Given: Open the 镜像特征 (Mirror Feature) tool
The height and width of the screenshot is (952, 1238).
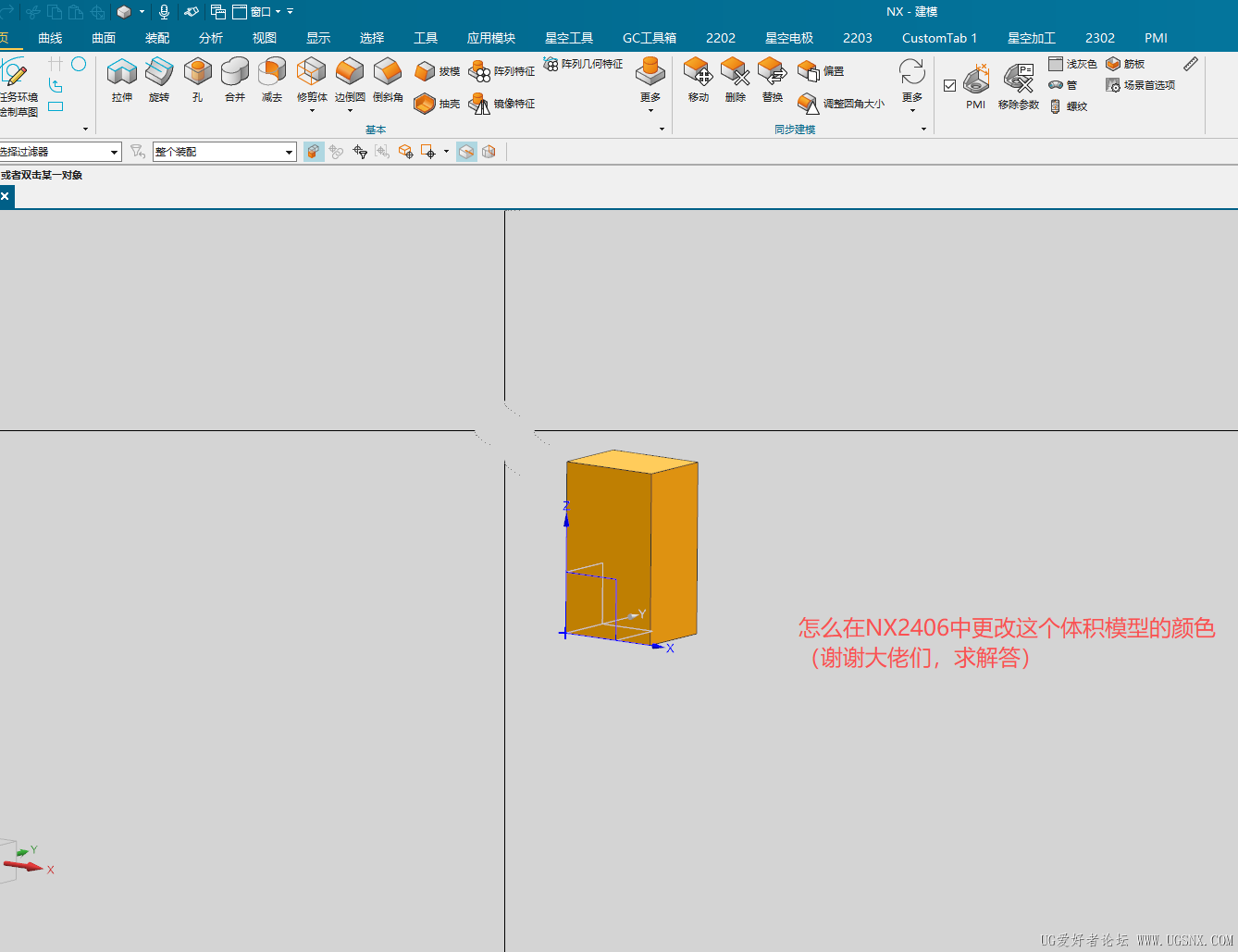Looking at the screenshot, I should point(501,104).
